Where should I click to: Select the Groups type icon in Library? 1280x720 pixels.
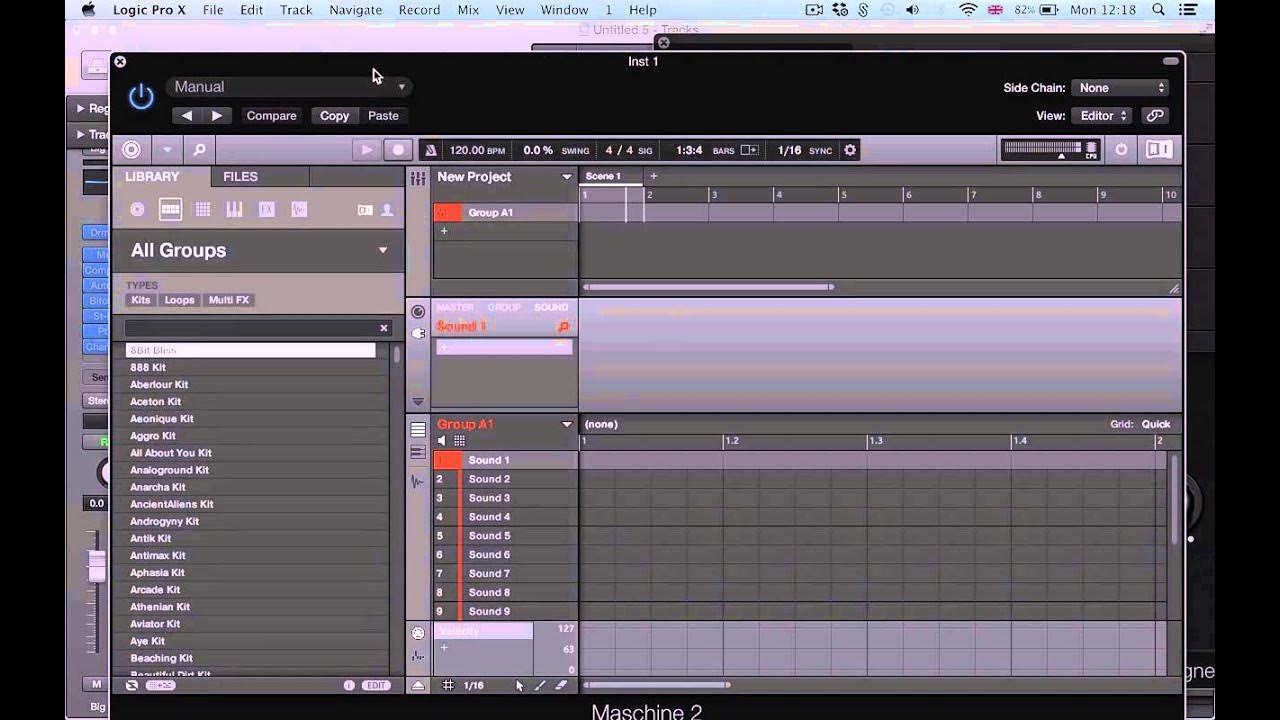(170, 209)
